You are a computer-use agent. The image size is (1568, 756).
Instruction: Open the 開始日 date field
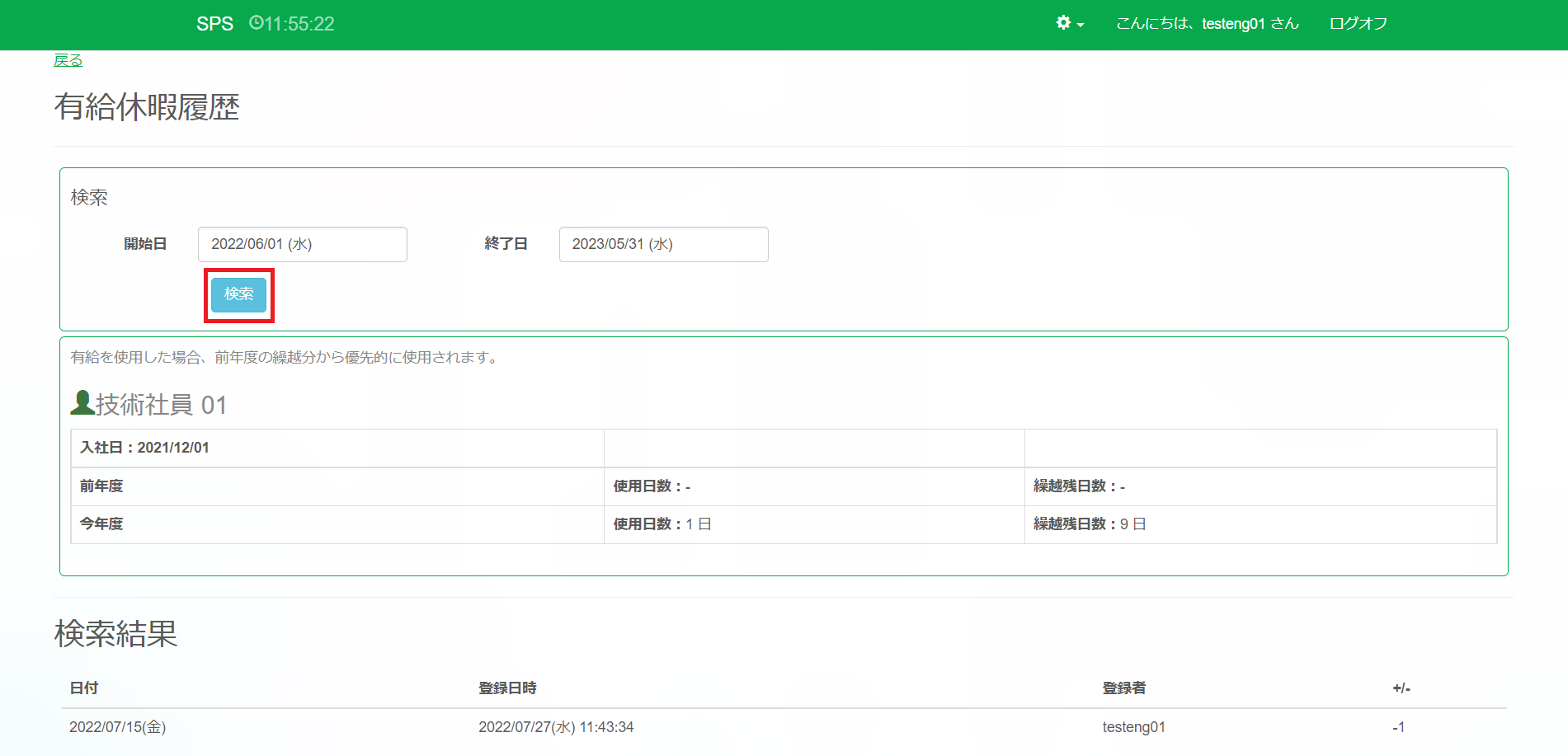(x=302, y=244)
